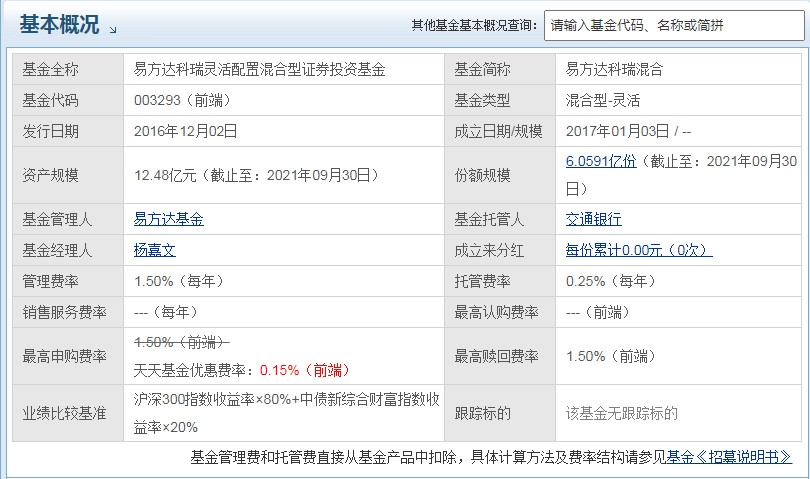Click the 成立日期/规模 column label
Image resolution: width=810 pixels, height=479 pixels.
498,131
